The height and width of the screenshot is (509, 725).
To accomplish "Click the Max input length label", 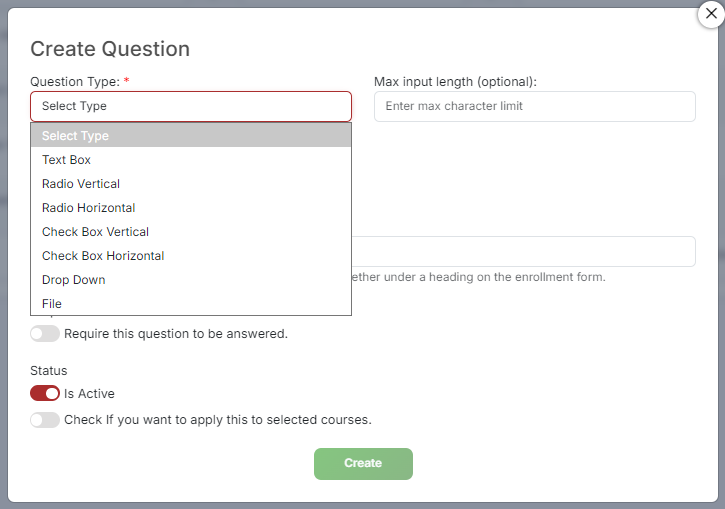I will (455, 82).
